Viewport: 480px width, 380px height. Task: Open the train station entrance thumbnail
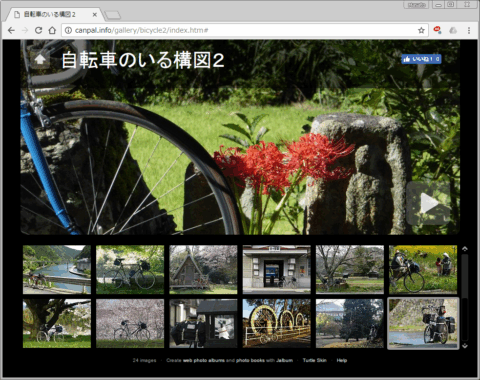click(x=277, y=270)
